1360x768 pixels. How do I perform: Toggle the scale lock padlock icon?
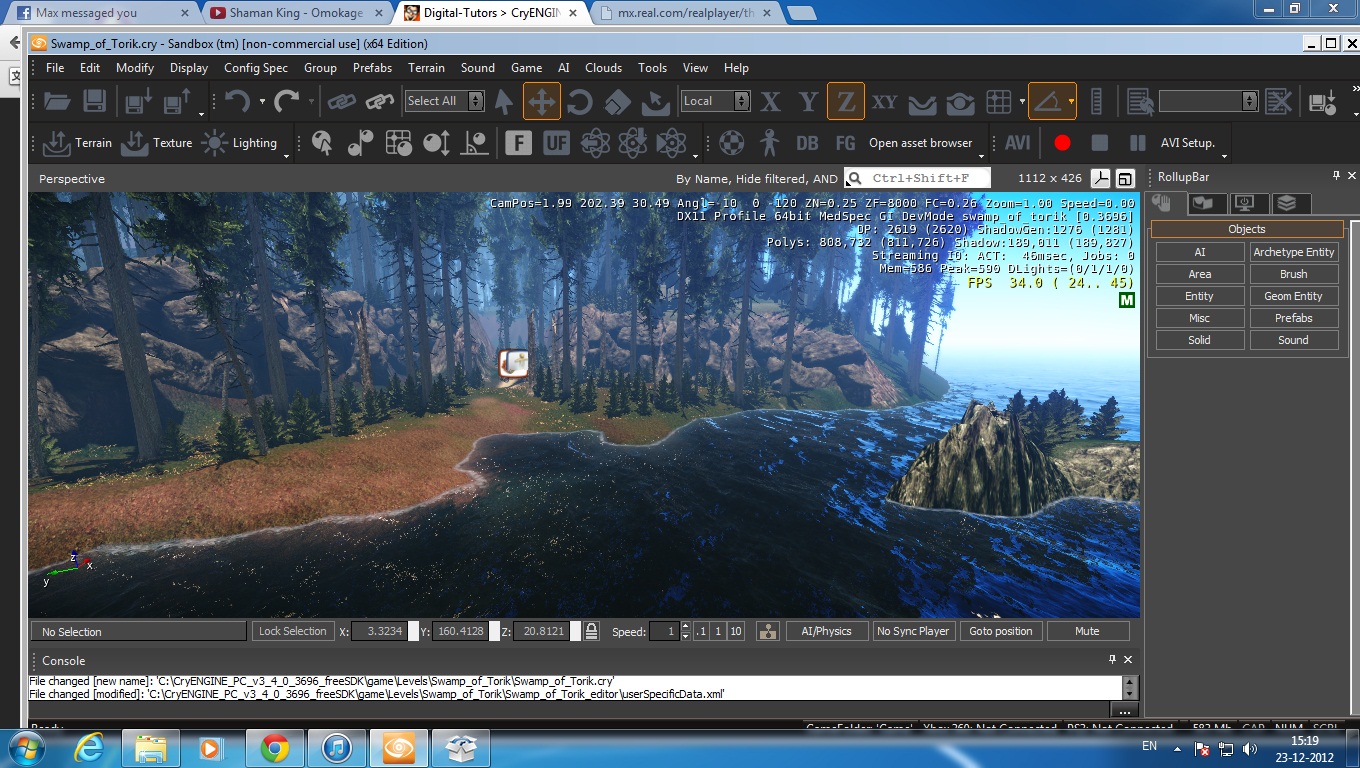tap(591, 631)
